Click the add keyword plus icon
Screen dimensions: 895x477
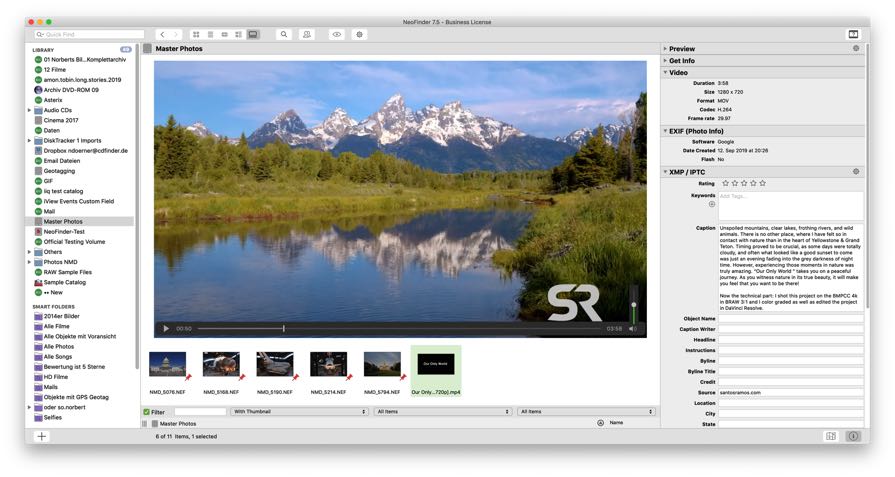[x=712, y=204]
